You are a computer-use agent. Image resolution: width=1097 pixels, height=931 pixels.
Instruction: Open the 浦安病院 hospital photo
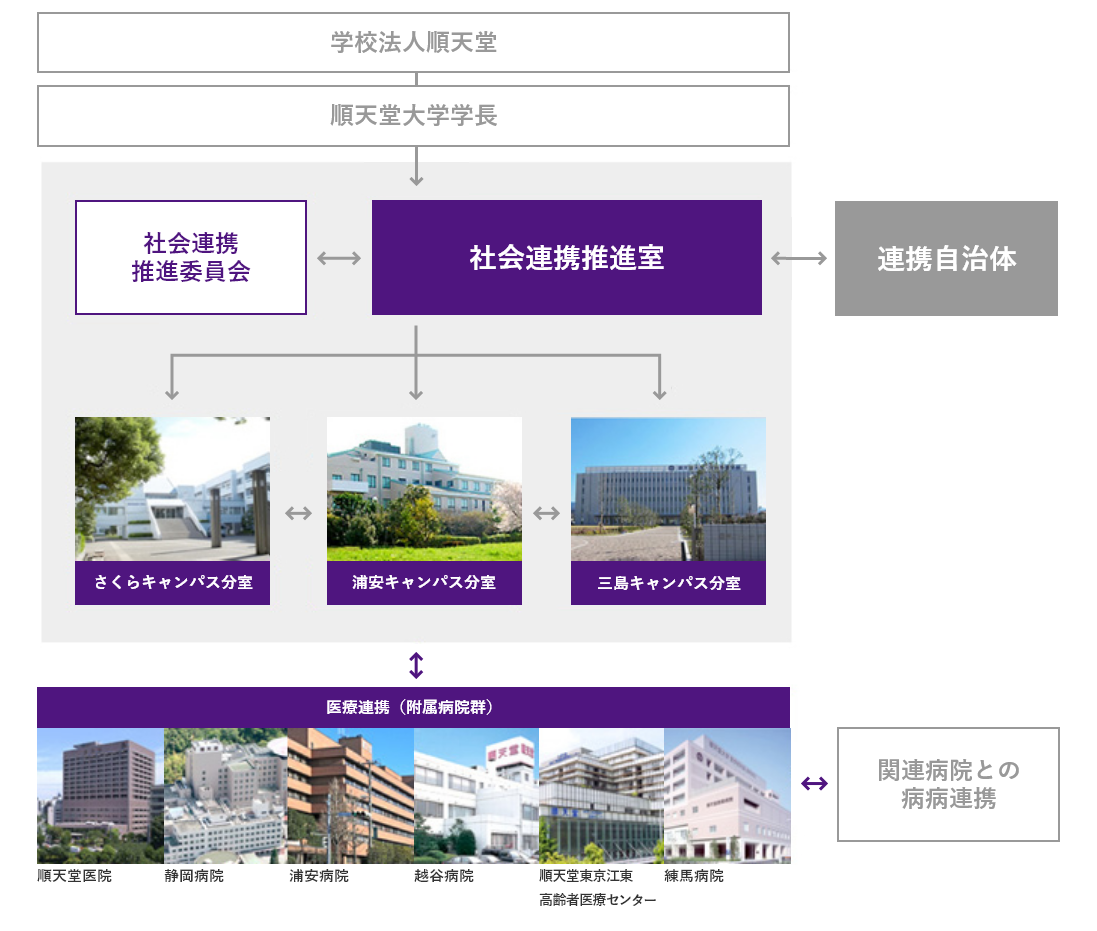[x=351, y=796]
